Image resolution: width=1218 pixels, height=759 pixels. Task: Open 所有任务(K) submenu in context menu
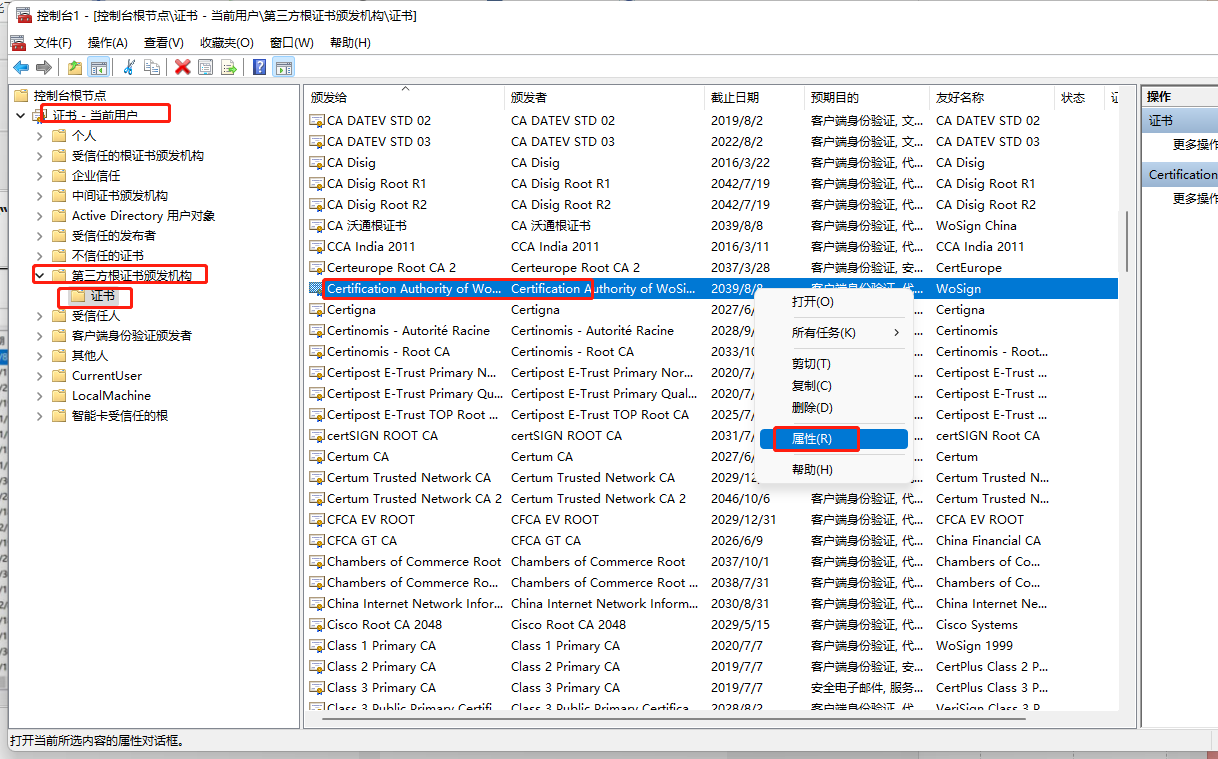[834, 332]
